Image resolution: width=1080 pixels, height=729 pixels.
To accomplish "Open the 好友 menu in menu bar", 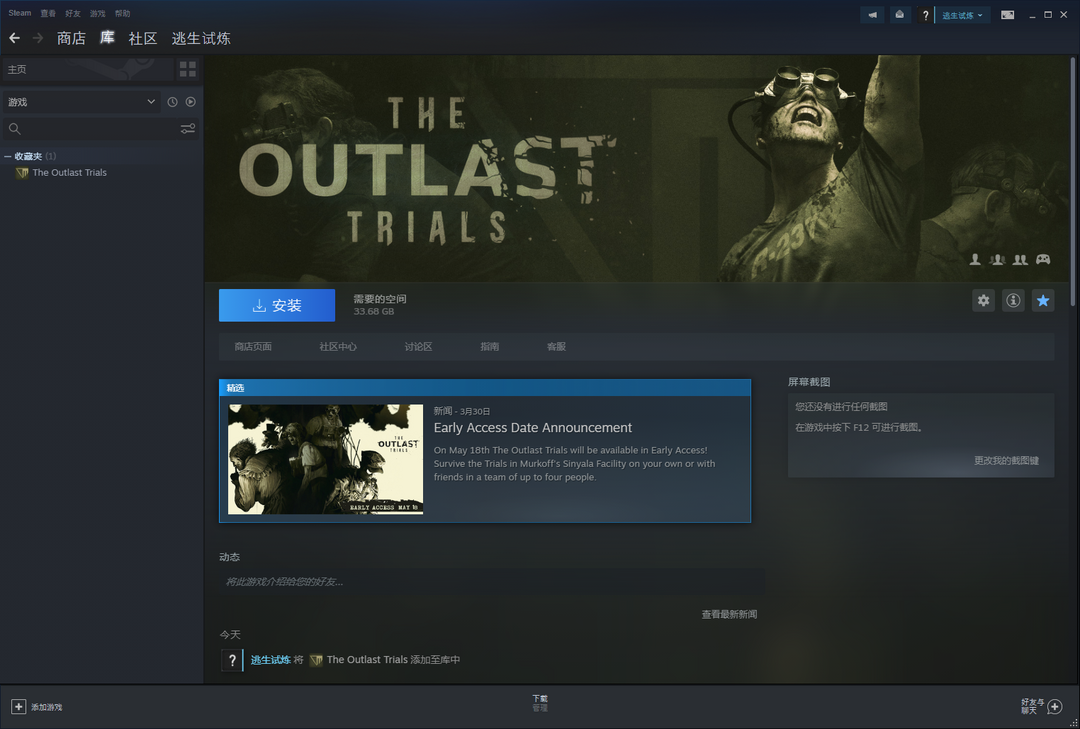I will pos(73,14).
